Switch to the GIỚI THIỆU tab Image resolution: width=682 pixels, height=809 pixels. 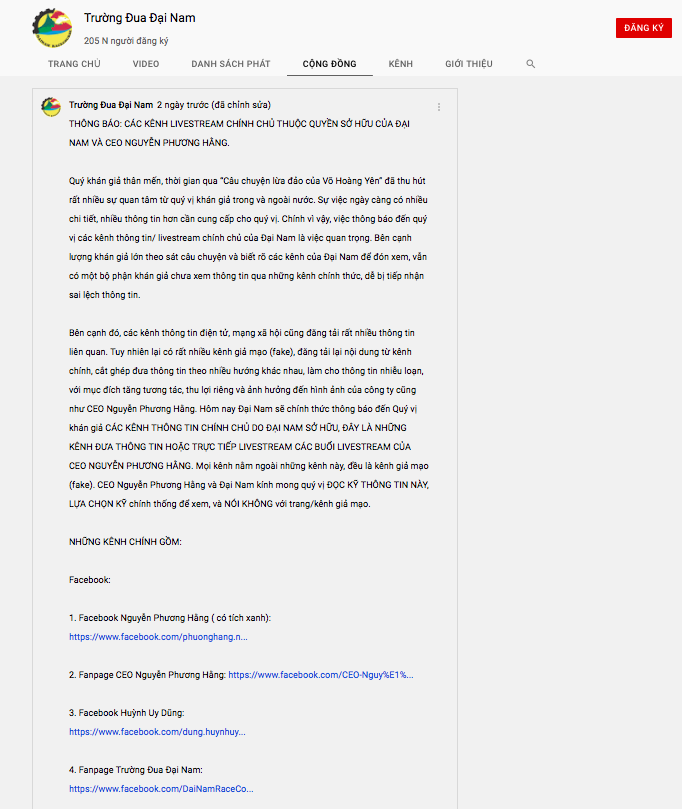click(469, 64)
